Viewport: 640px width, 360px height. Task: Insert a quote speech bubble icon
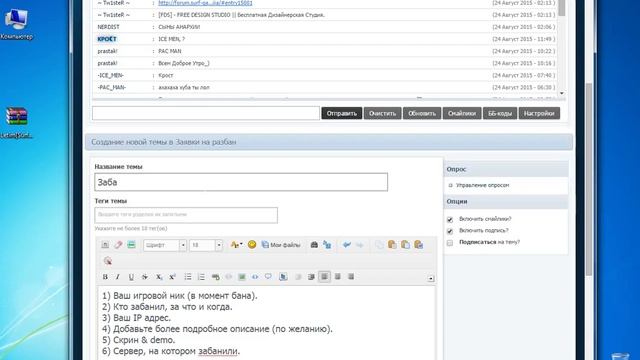tap(268, 277)
